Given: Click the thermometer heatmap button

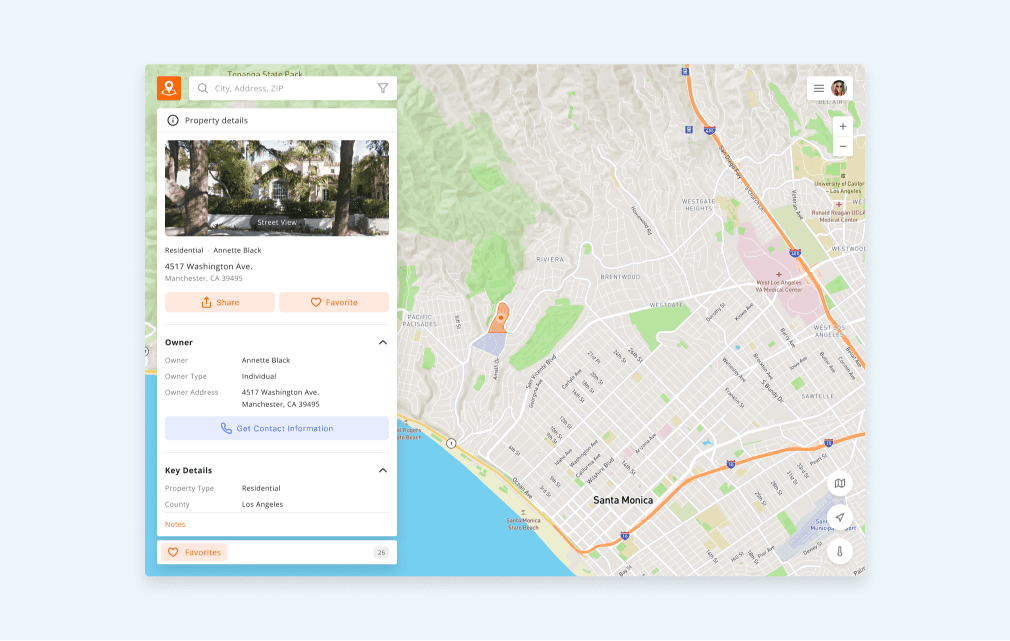Looking at the screenshot, I should pyautogui.click(x=840, y=551).
